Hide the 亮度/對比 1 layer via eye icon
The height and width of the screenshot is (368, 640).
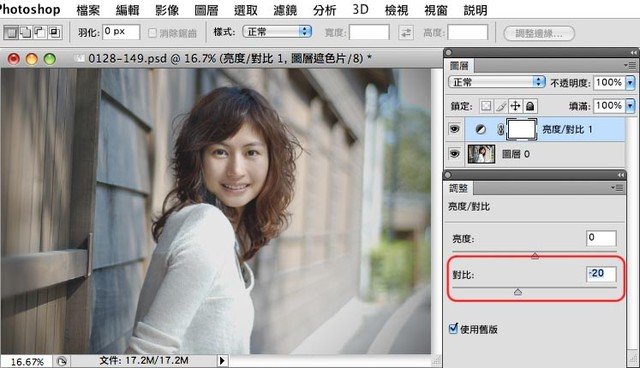454,129
